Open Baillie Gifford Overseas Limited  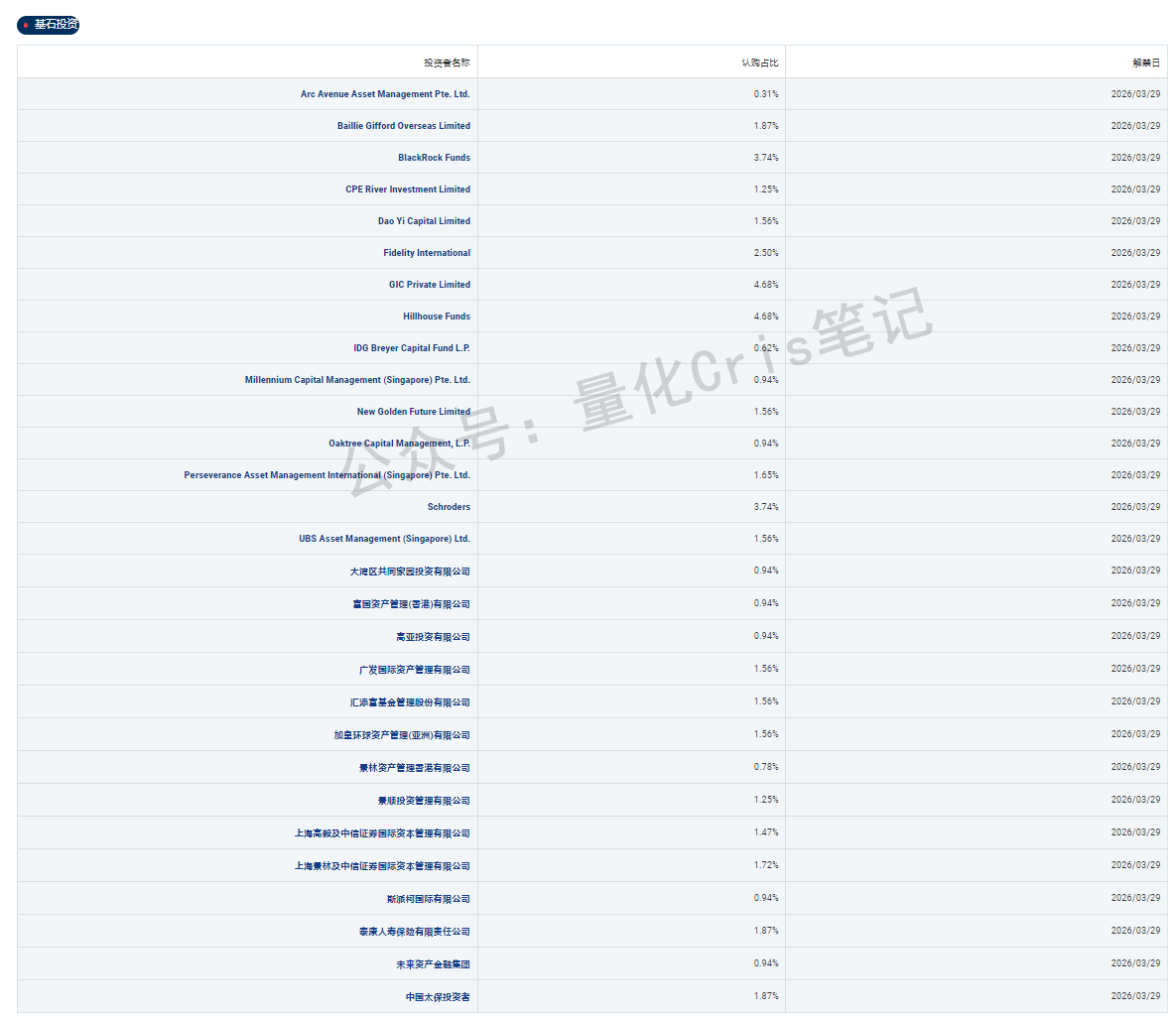coord(404,126)
